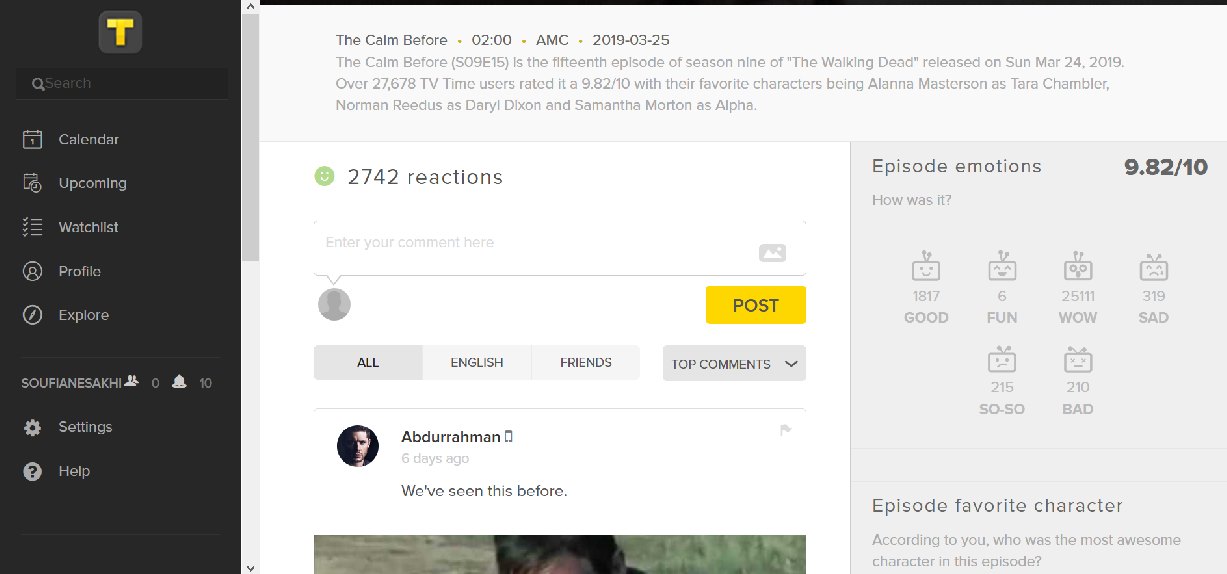Viewport: 1227px width, 574px height.
Task: Click the yellow POST button
Action: [x=755, y=305]
